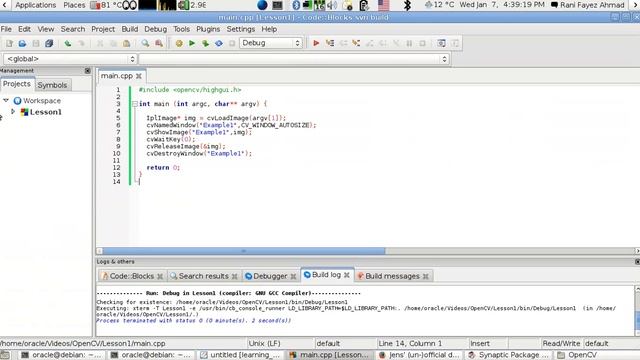Open the View menu
The height and width of the screenshot is (360, 640).
coord(46,29)
